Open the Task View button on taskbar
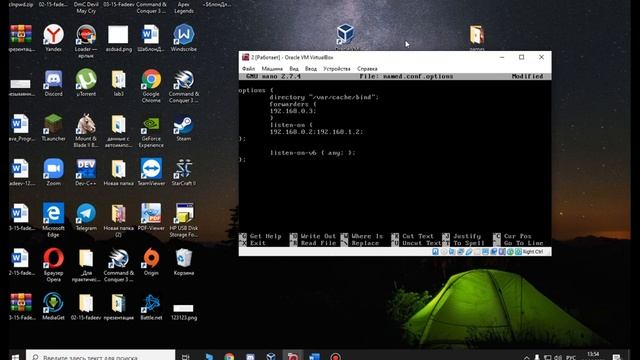 185,356
